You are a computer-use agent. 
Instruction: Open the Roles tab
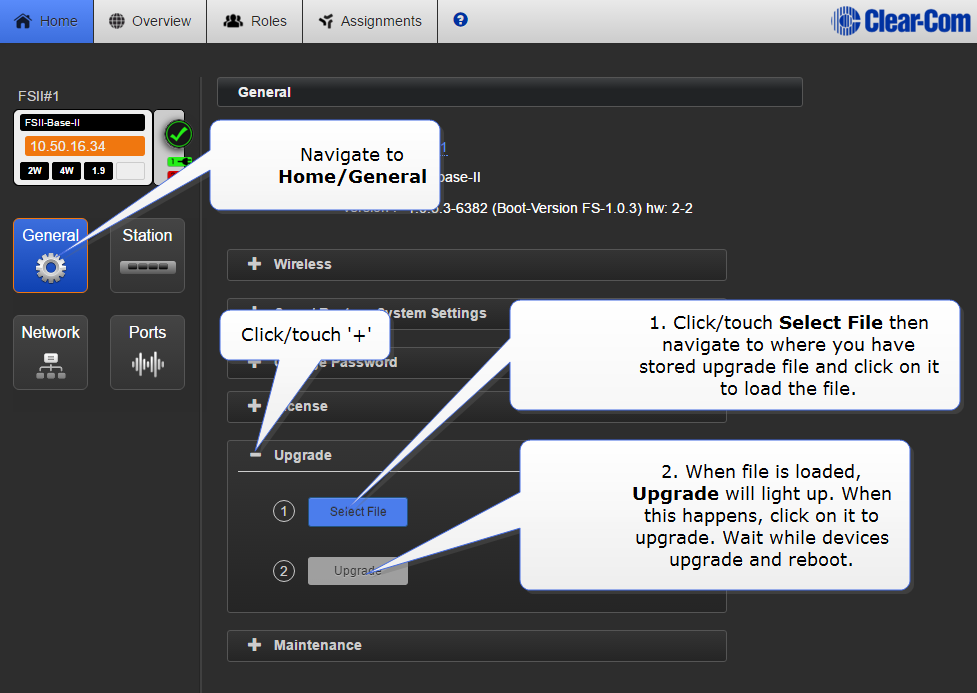pos(254,21)
